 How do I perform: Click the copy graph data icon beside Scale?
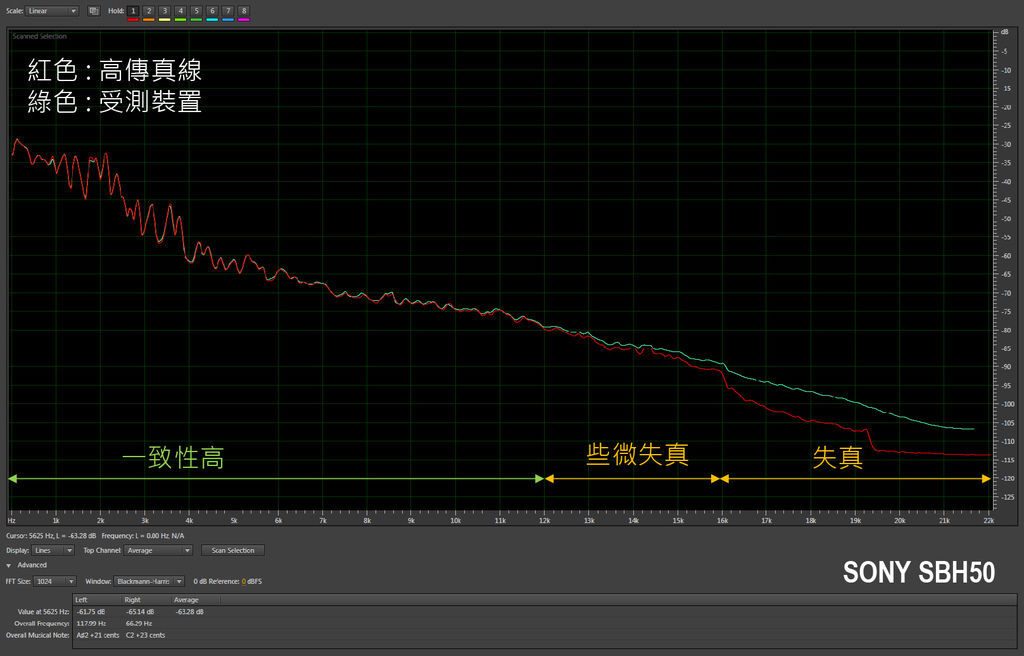coord(94,11)
